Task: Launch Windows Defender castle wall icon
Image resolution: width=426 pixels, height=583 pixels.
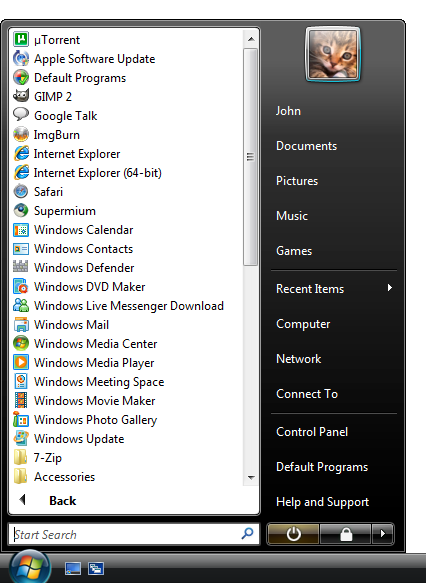Action: [21, 267]
